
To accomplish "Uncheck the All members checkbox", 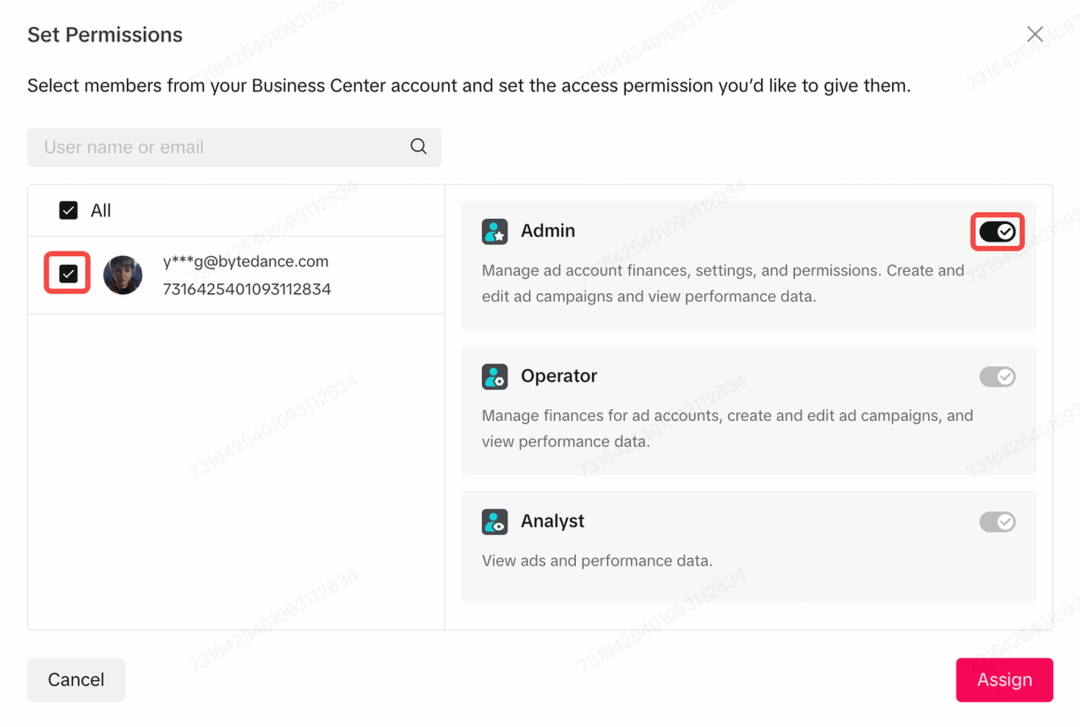I will tap(68, 211).
